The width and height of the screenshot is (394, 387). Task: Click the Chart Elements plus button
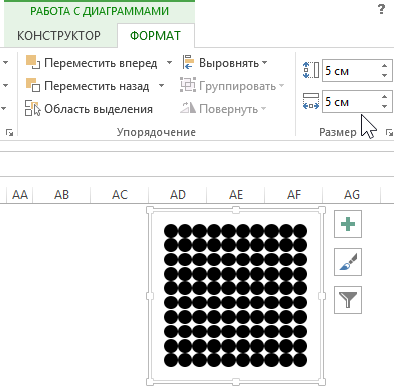[348, 224]
